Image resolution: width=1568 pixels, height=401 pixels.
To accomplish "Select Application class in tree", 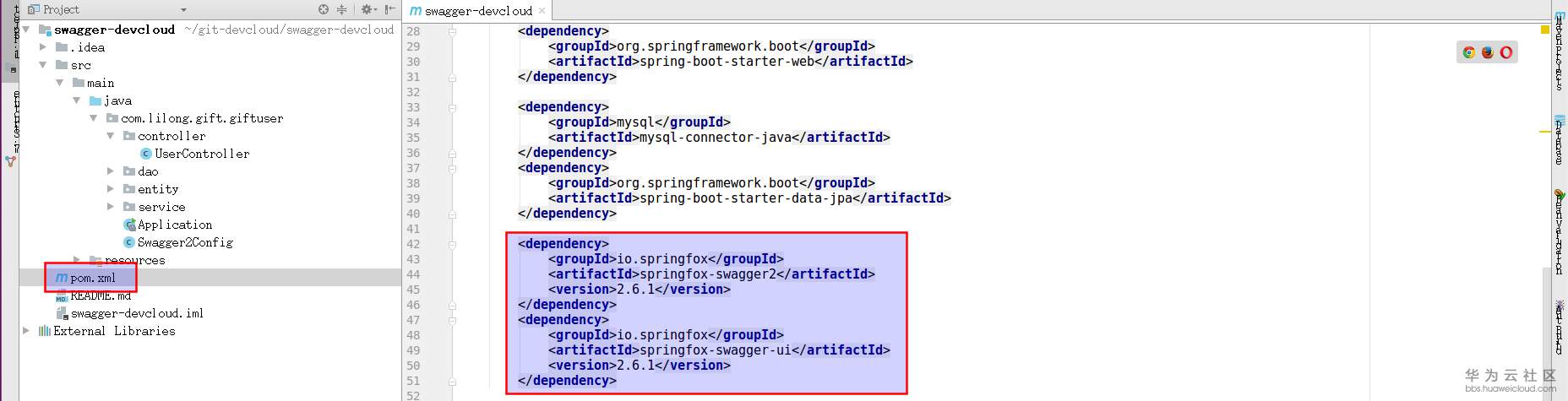I will tap(167, 225).
